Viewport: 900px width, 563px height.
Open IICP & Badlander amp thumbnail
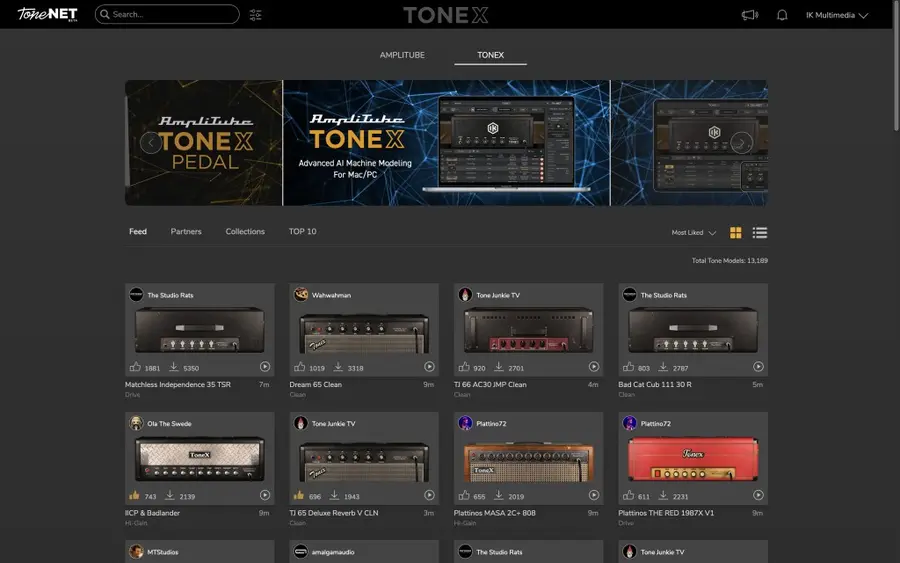200,459
